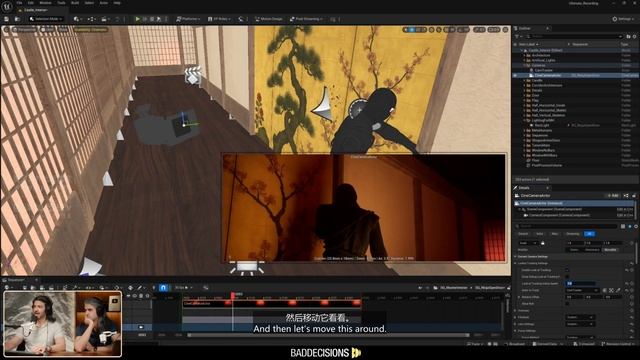This screenshot has width=640, height=360.
Task: Set Mobility to Static
Action: (574, 249)
